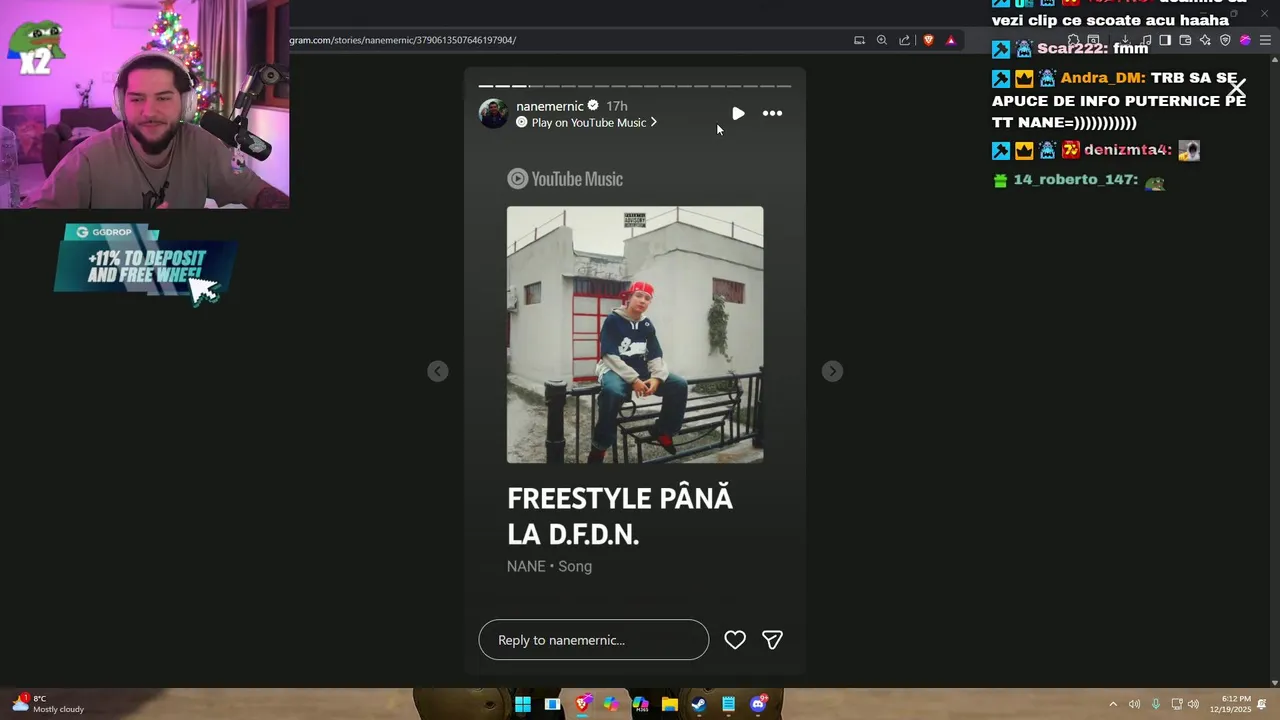Screen dimensions: 1280x720
Task: Open File Explorer on taskbar
Action: (x=670, y=704)
